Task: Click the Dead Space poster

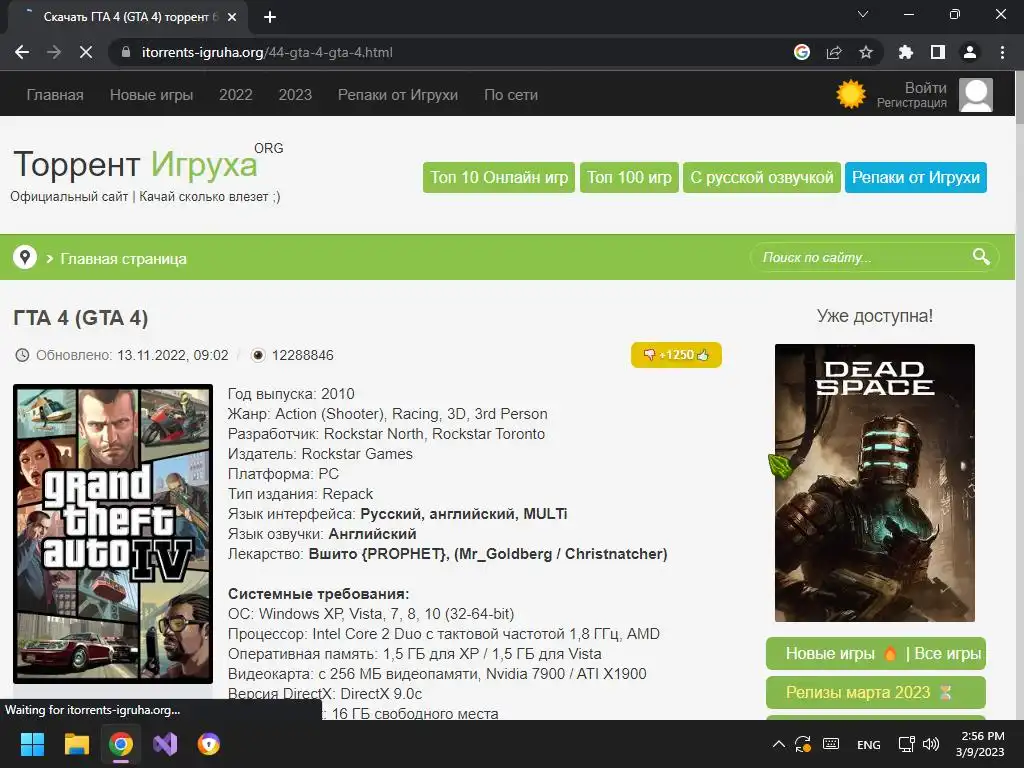Action: [874, 483]
